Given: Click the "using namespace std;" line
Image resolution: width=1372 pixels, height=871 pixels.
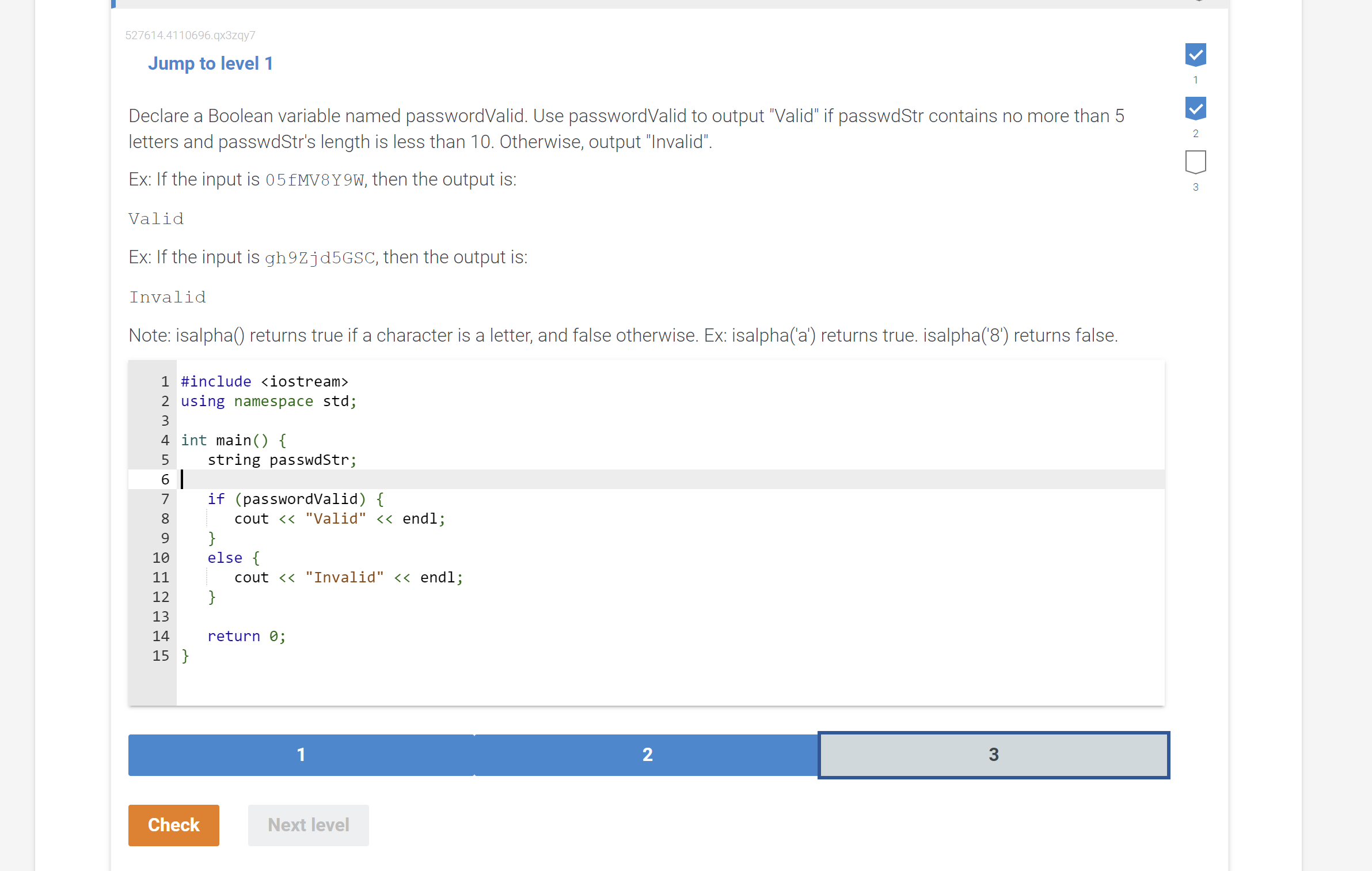Looking at the screenshot, I should coord(268,401).
